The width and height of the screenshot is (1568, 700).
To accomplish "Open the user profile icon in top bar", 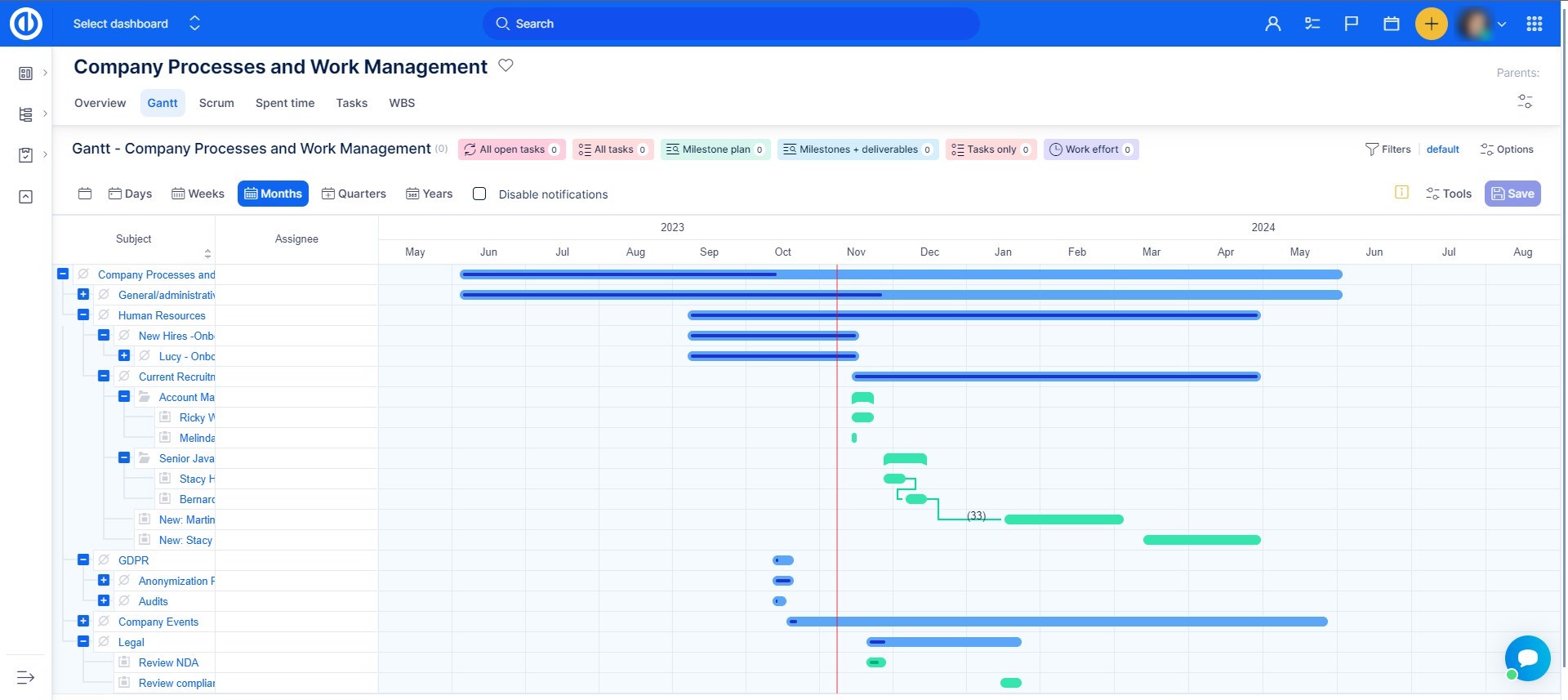I will pos(1272,24).
